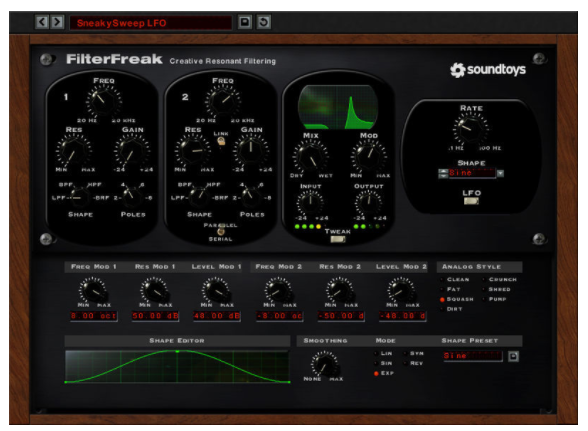Click the Freq Mod 1 value field

93,316
